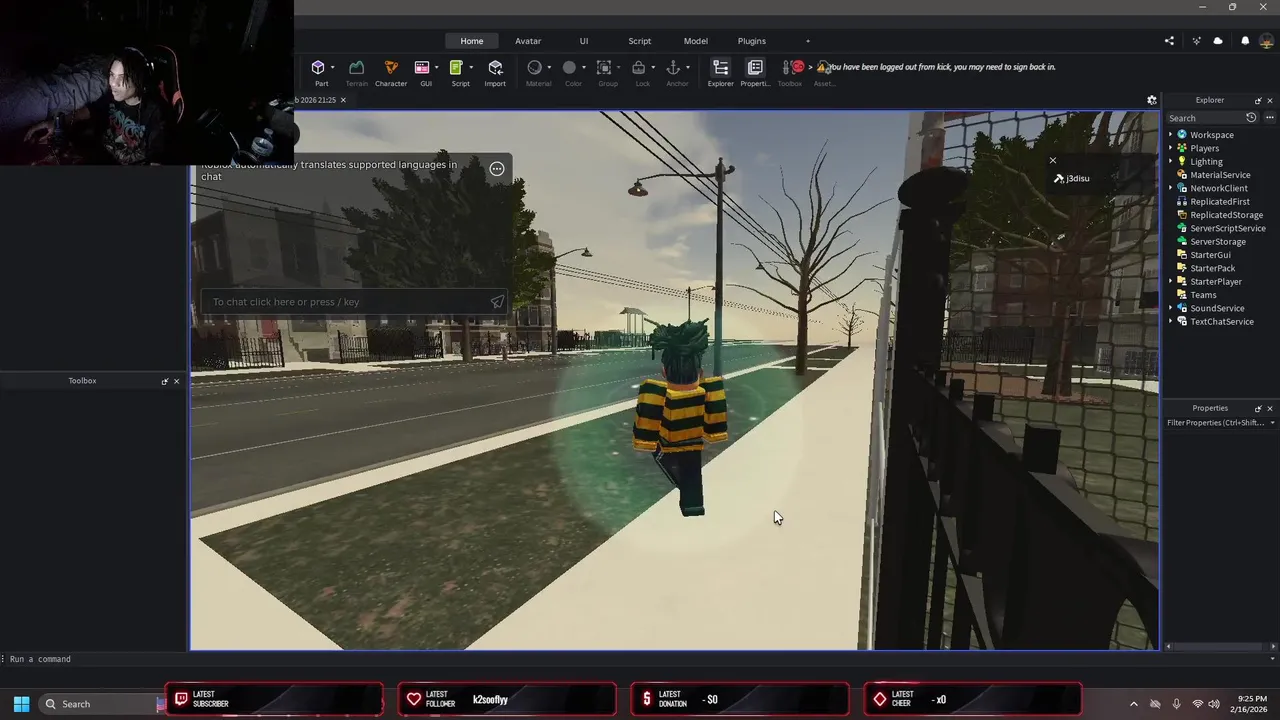Select StarterGui in Explorer
This screenshot has height=720, width=1280.
[x=1210, y=255]
